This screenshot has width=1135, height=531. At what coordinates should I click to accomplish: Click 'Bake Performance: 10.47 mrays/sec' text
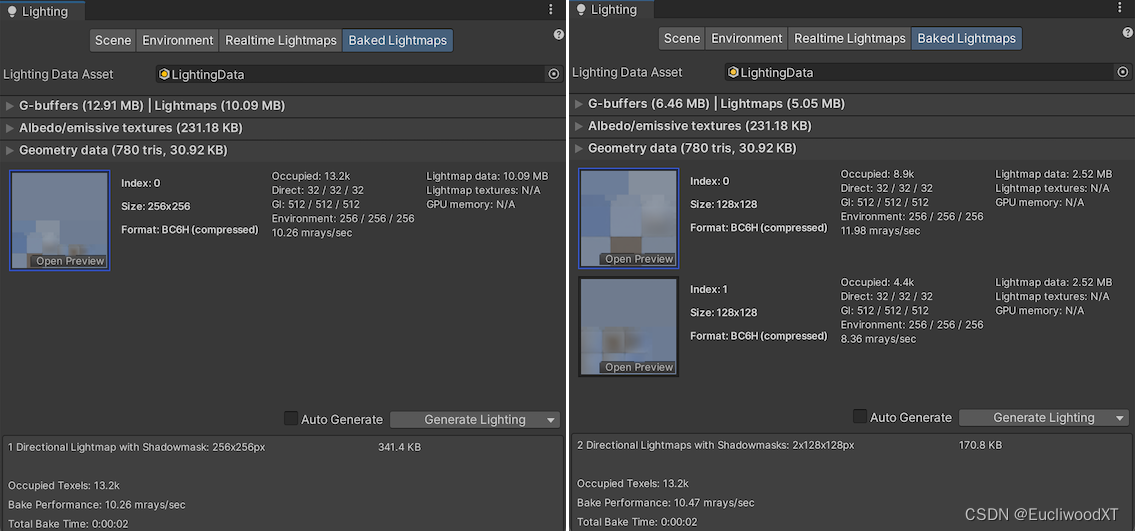[x=666, y=503]
